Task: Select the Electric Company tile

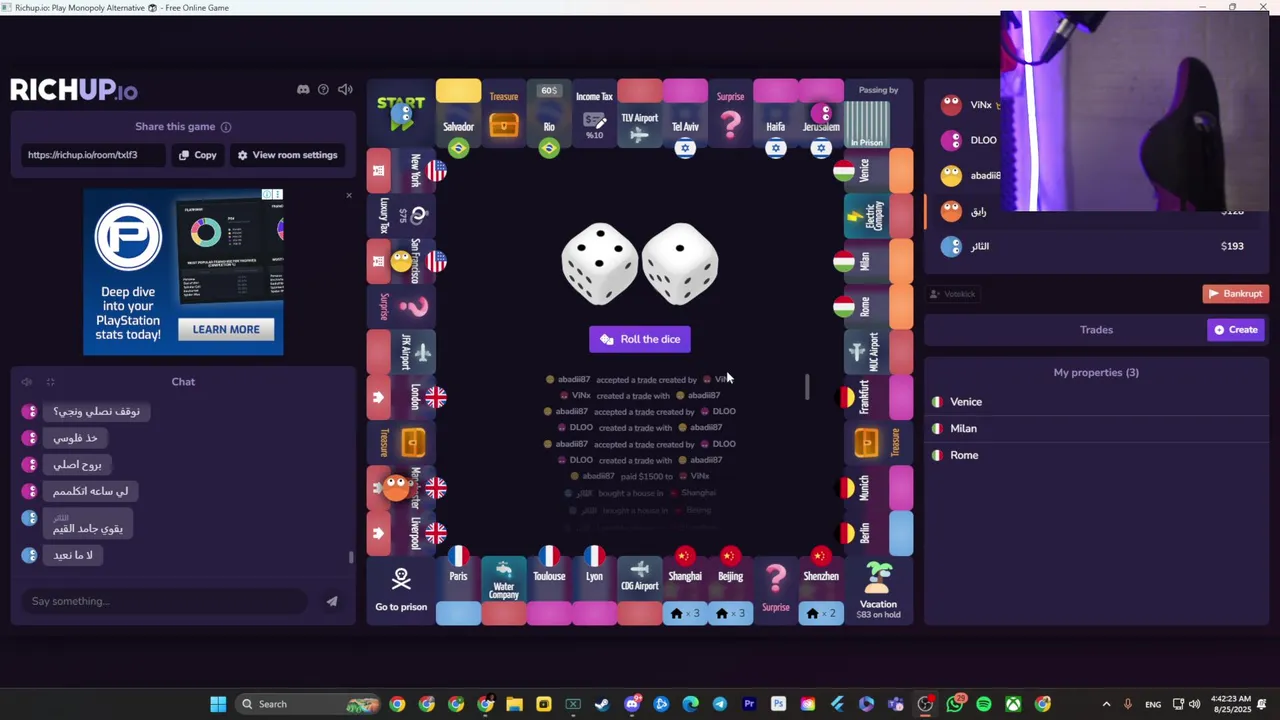Action: [879, 216]
